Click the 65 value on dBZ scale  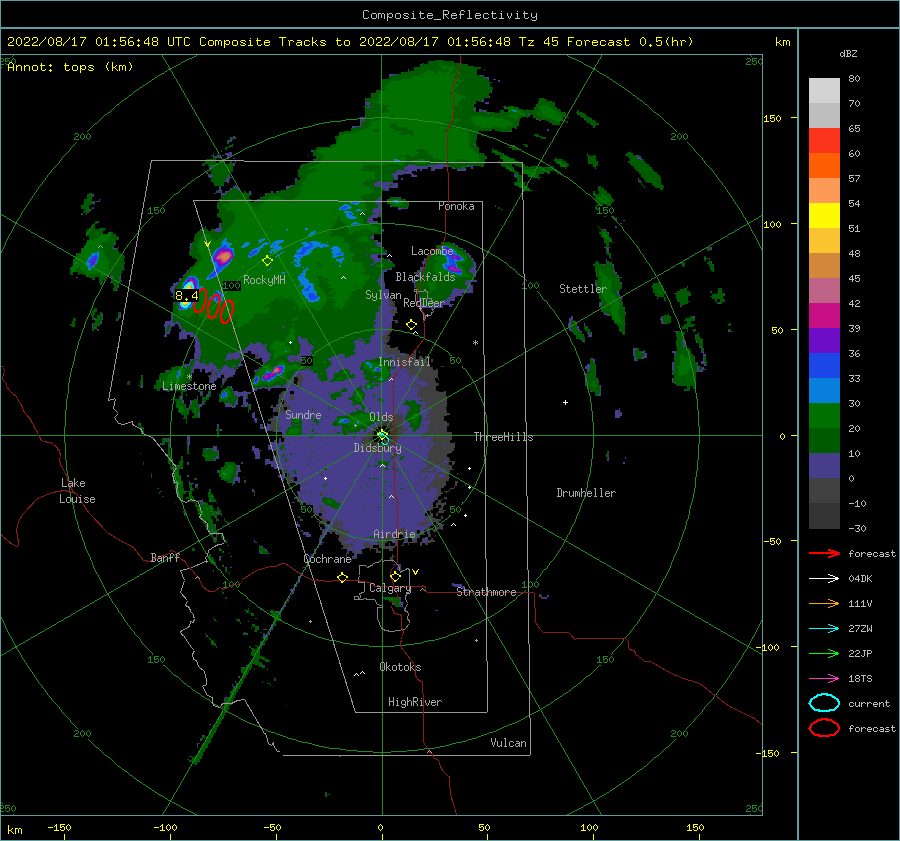(854, 129)
